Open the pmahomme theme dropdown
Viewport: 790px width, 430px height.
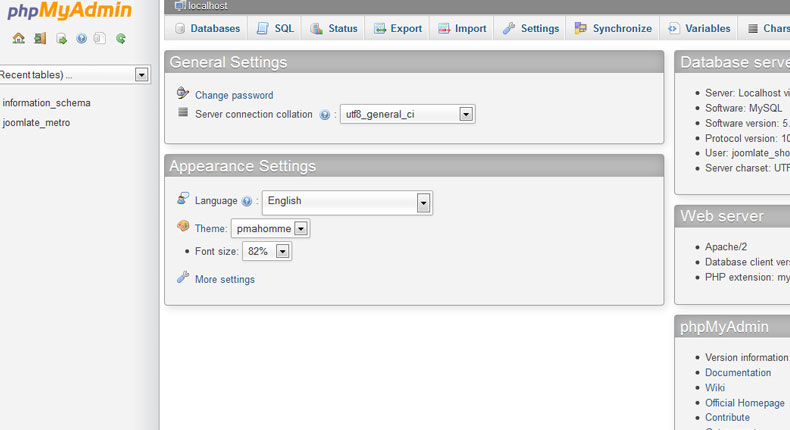(x=301, y=229)
